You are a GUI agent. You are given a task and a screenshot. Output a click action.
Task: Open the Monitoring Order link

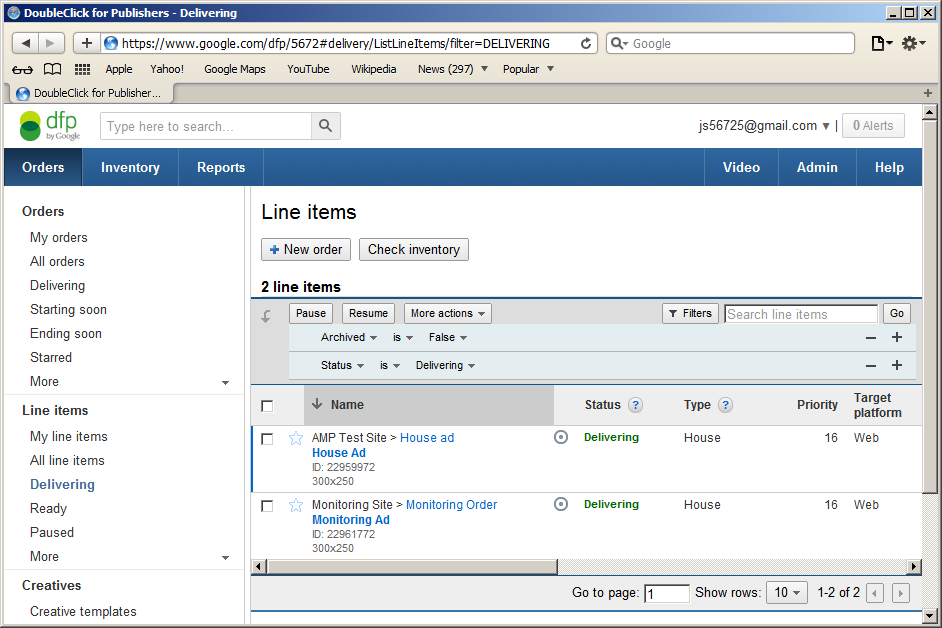452,505
